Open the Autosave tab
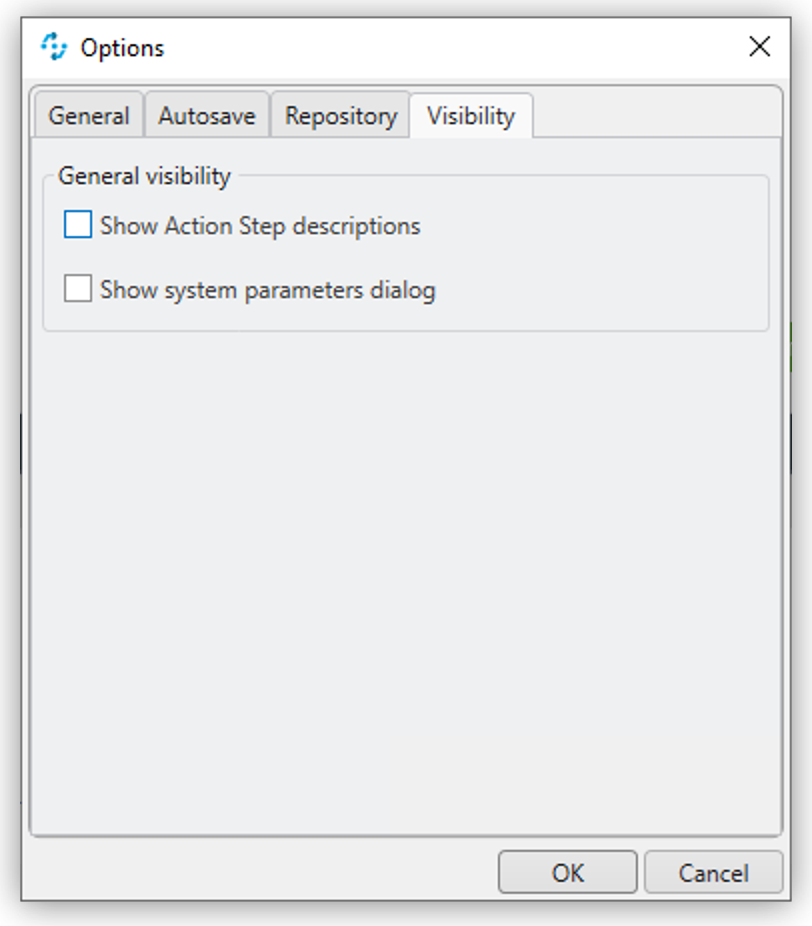 point(206,115)
